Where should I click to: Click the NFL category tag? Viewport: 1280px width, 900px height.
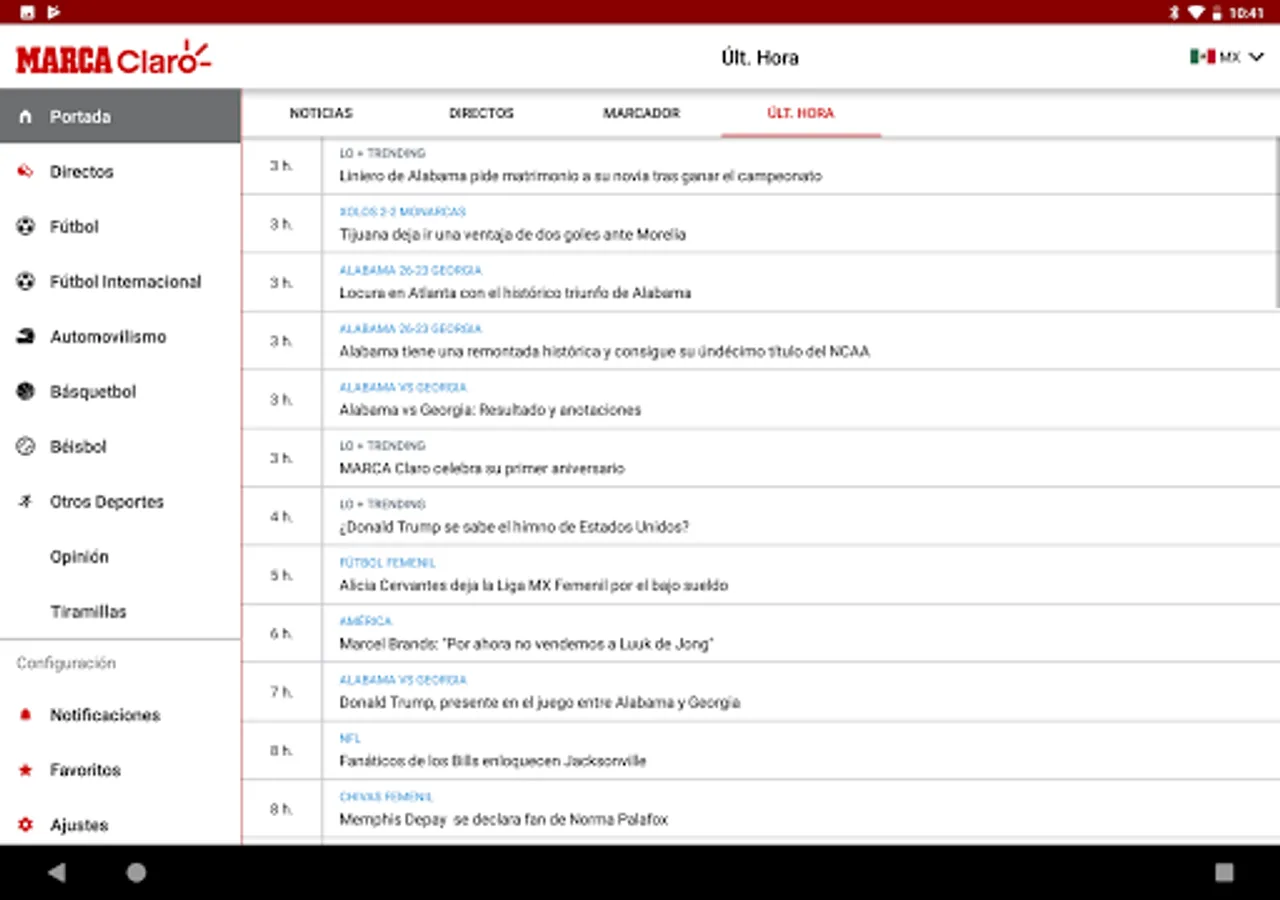pyautogui.click(x=350, y=738)
